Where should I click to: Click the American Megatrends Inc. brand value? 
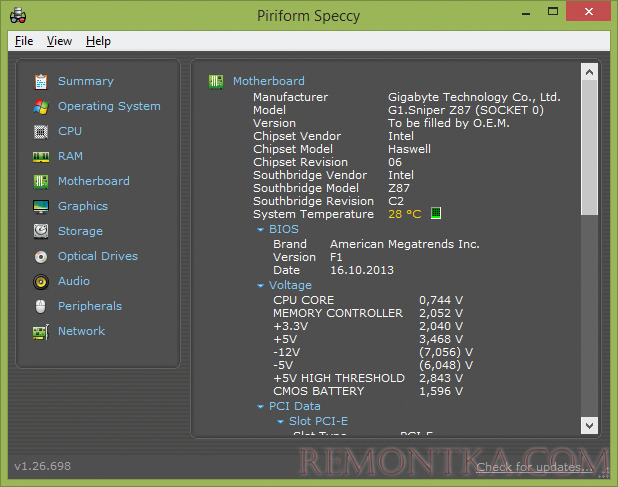(404, 244)
